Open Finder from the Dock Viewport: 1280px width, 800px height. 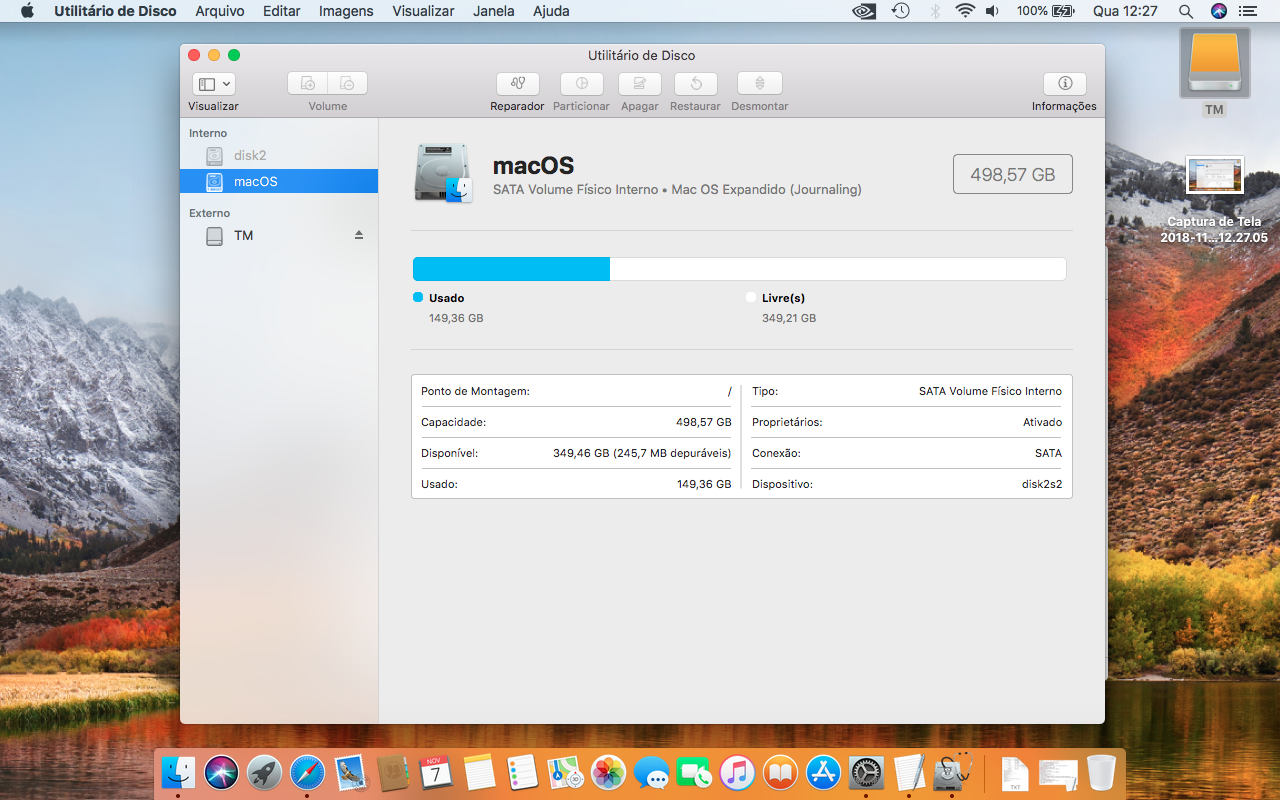click(x=178, y=772)
